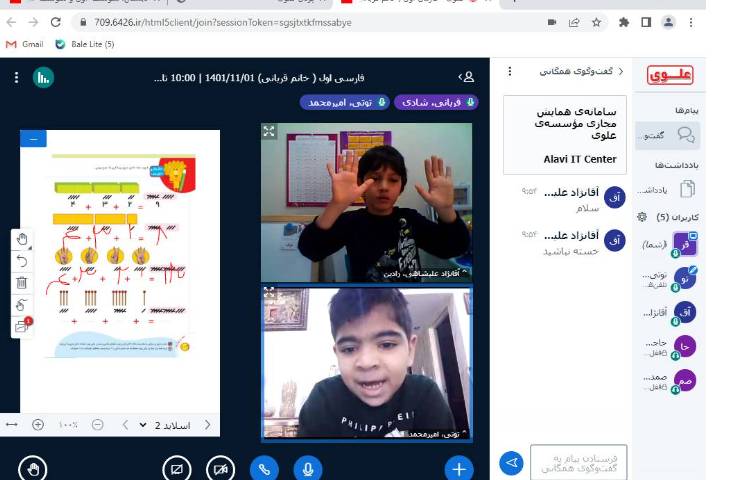Open the browser extensions puzzle icon

[x=623, y=22]
